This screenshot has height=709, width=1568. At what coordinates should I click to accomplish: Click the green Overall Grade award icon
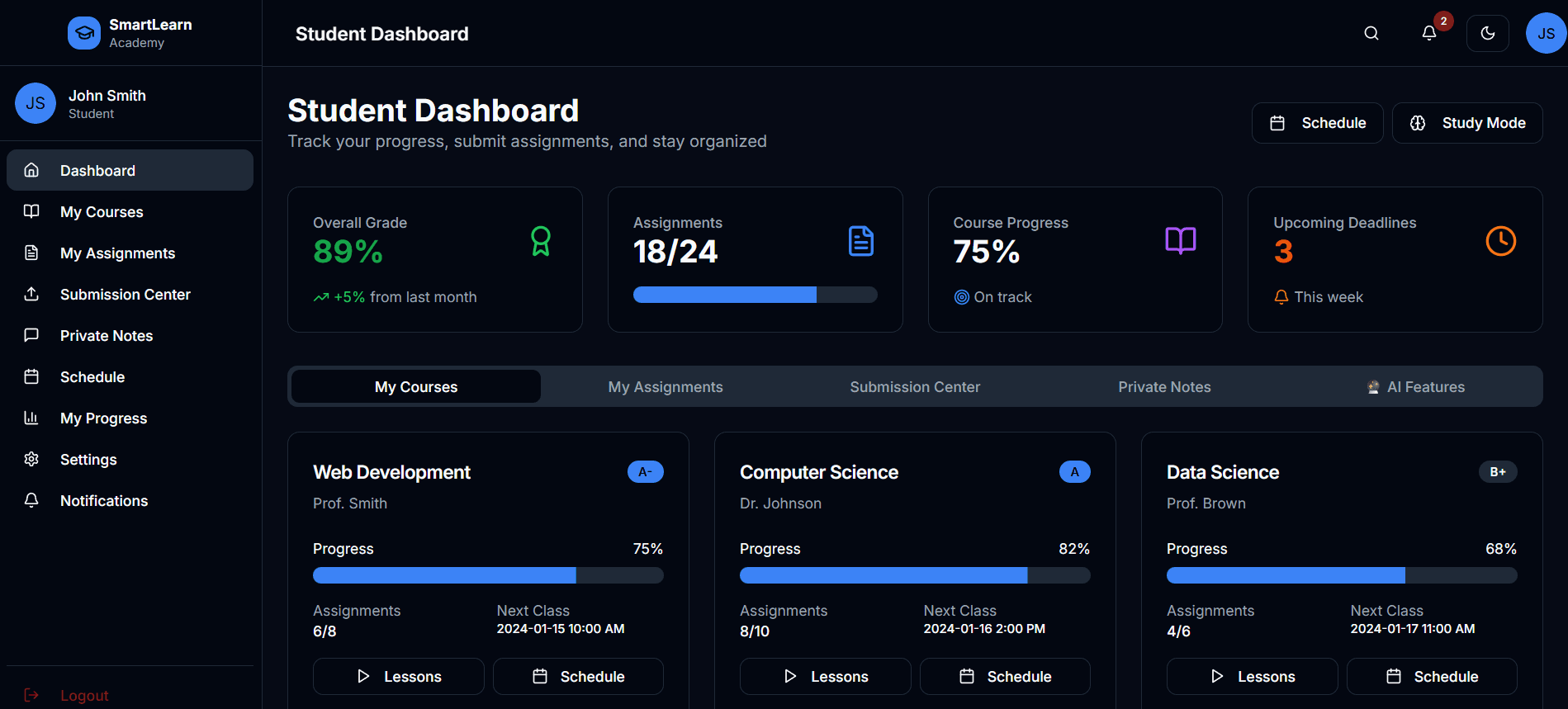[540, 241]
